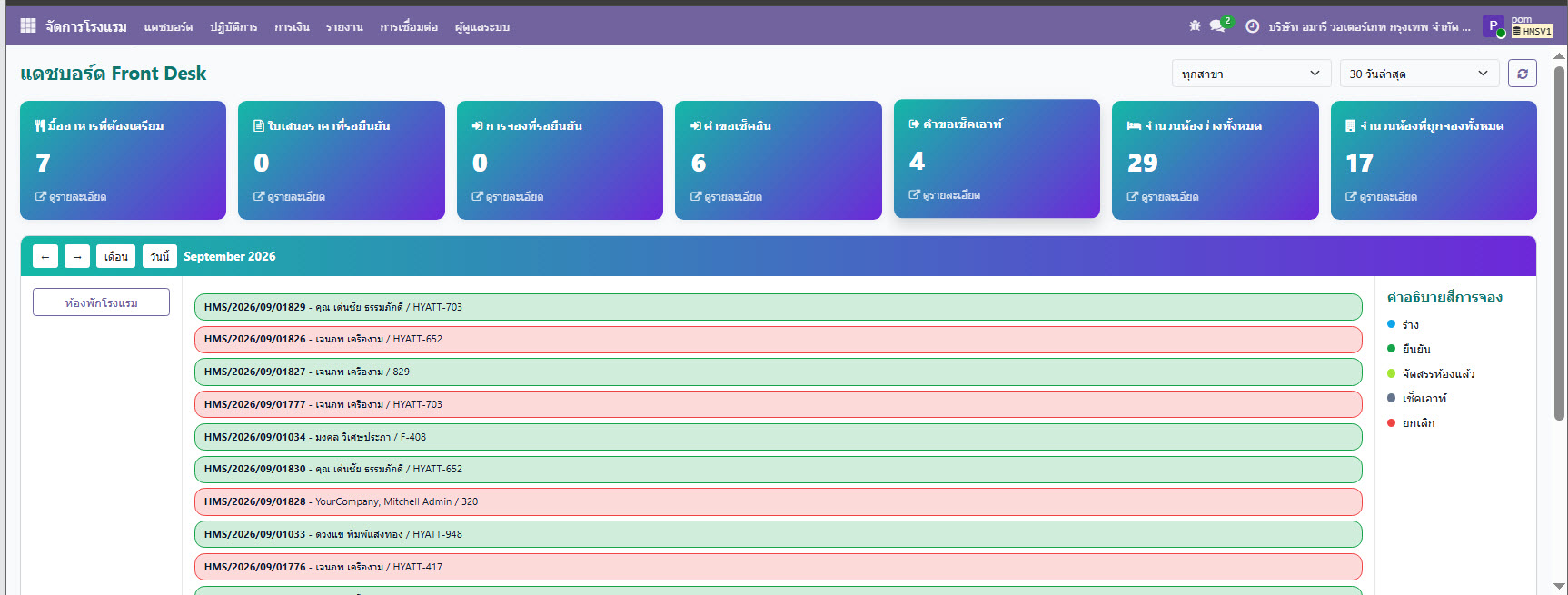Open the 30 วันล่าสุด period dropdown
Viewport: 1568px width, 595px height.
coord(1419,74)
